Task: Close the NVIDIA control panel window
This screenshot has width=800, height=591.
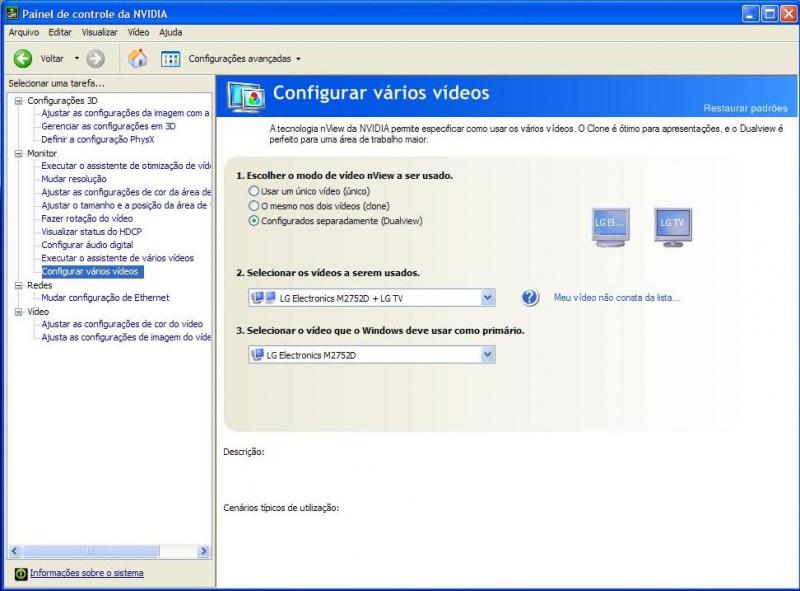Action: coord(788,14)
